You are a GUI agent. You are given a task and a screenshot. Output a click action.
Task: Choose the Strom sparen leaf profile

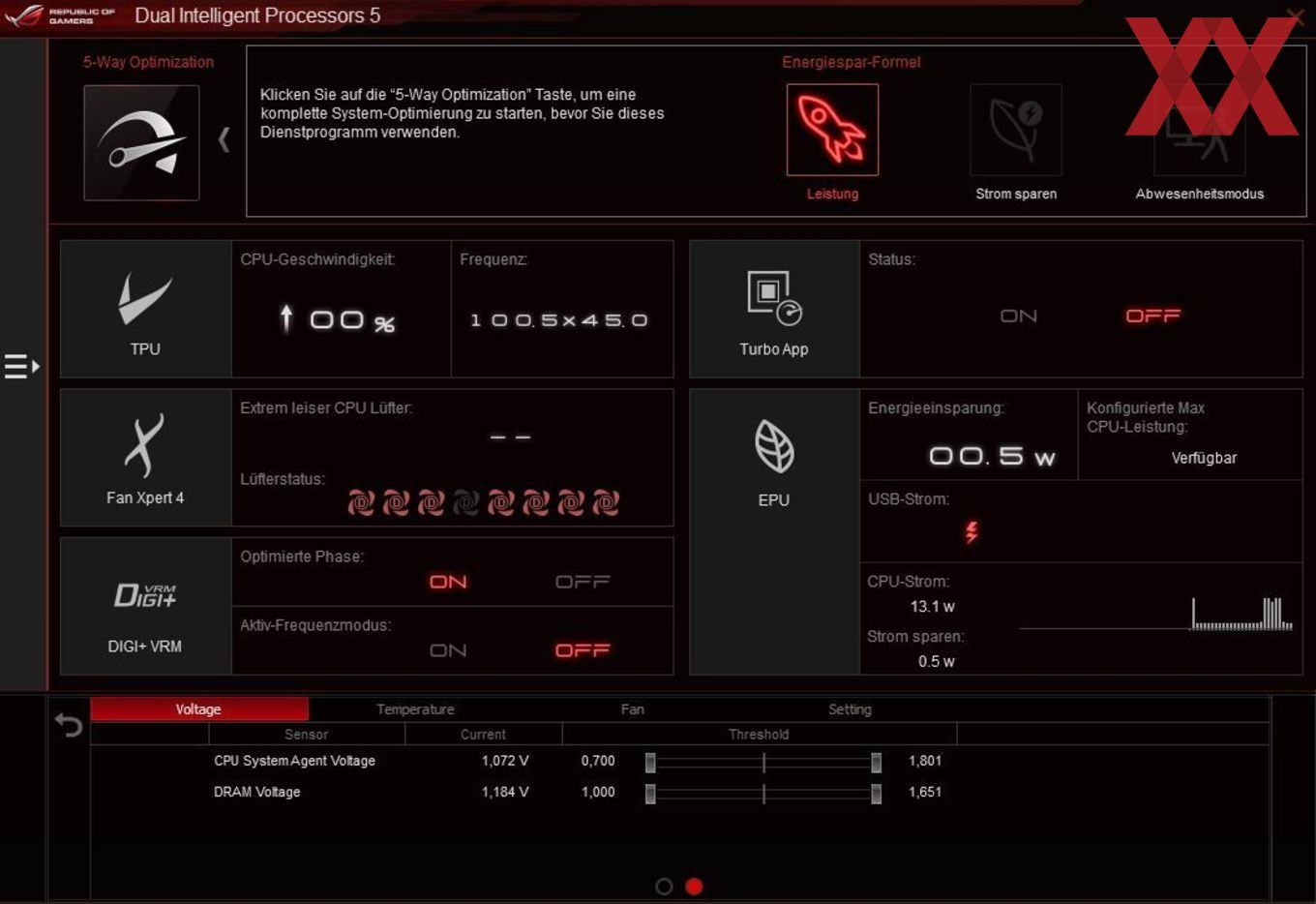(1016, 130)
